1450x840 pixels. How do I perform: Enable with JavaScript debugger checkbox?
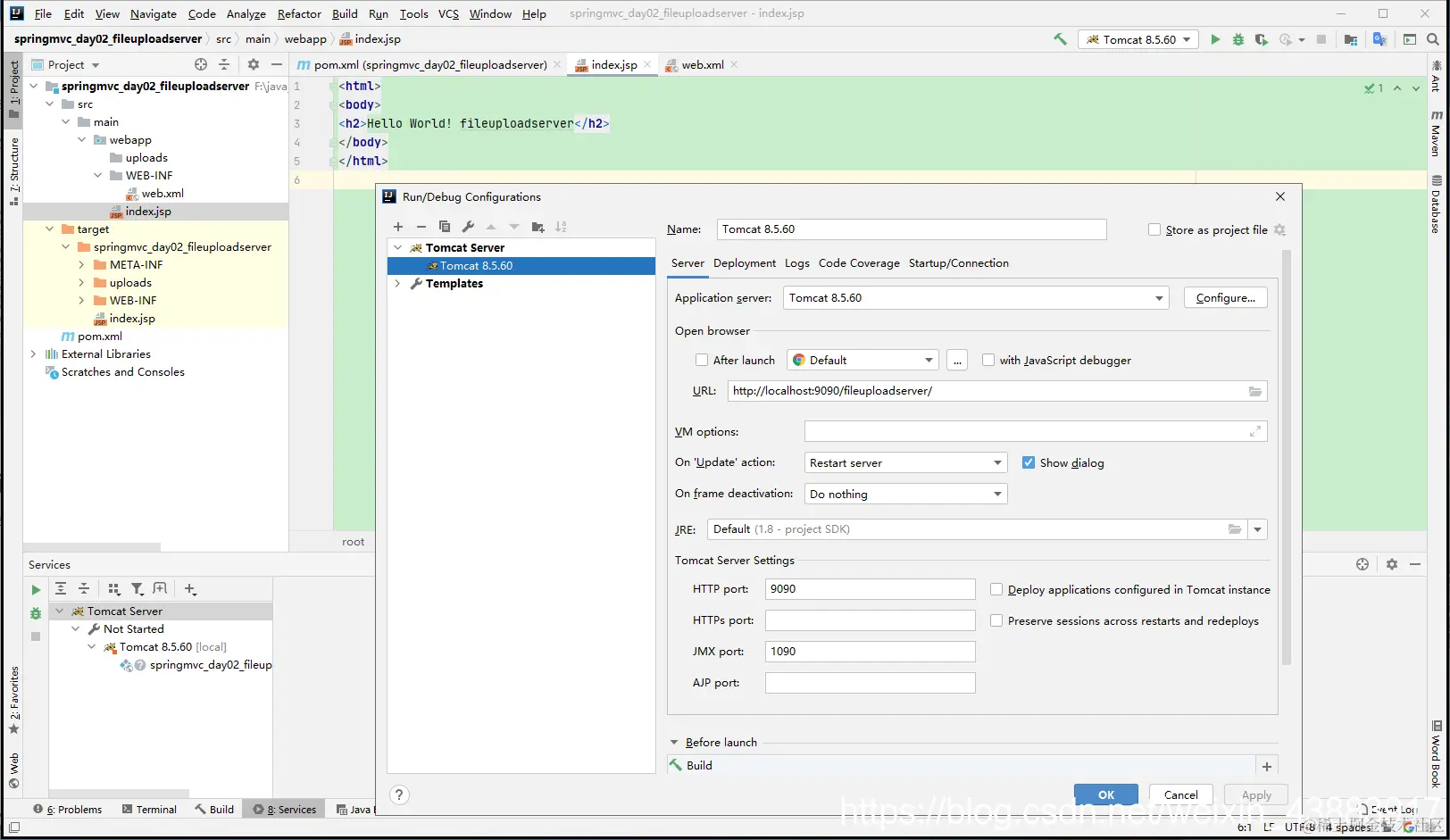click(x=988, y=360)
